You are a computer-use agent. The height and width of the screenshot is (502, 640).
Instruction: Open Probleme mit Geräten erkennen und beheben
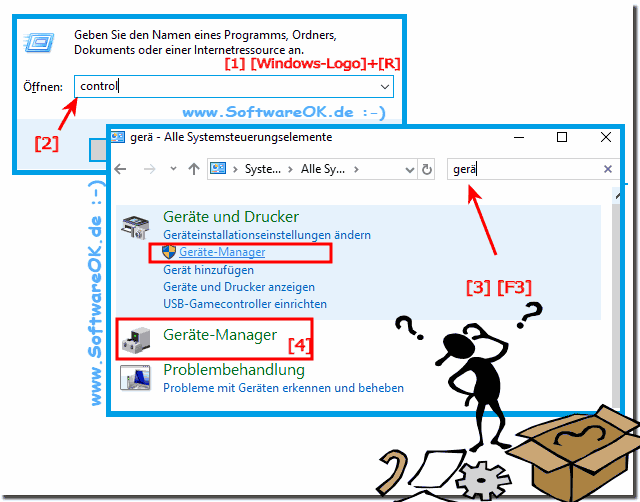[284, 388]
